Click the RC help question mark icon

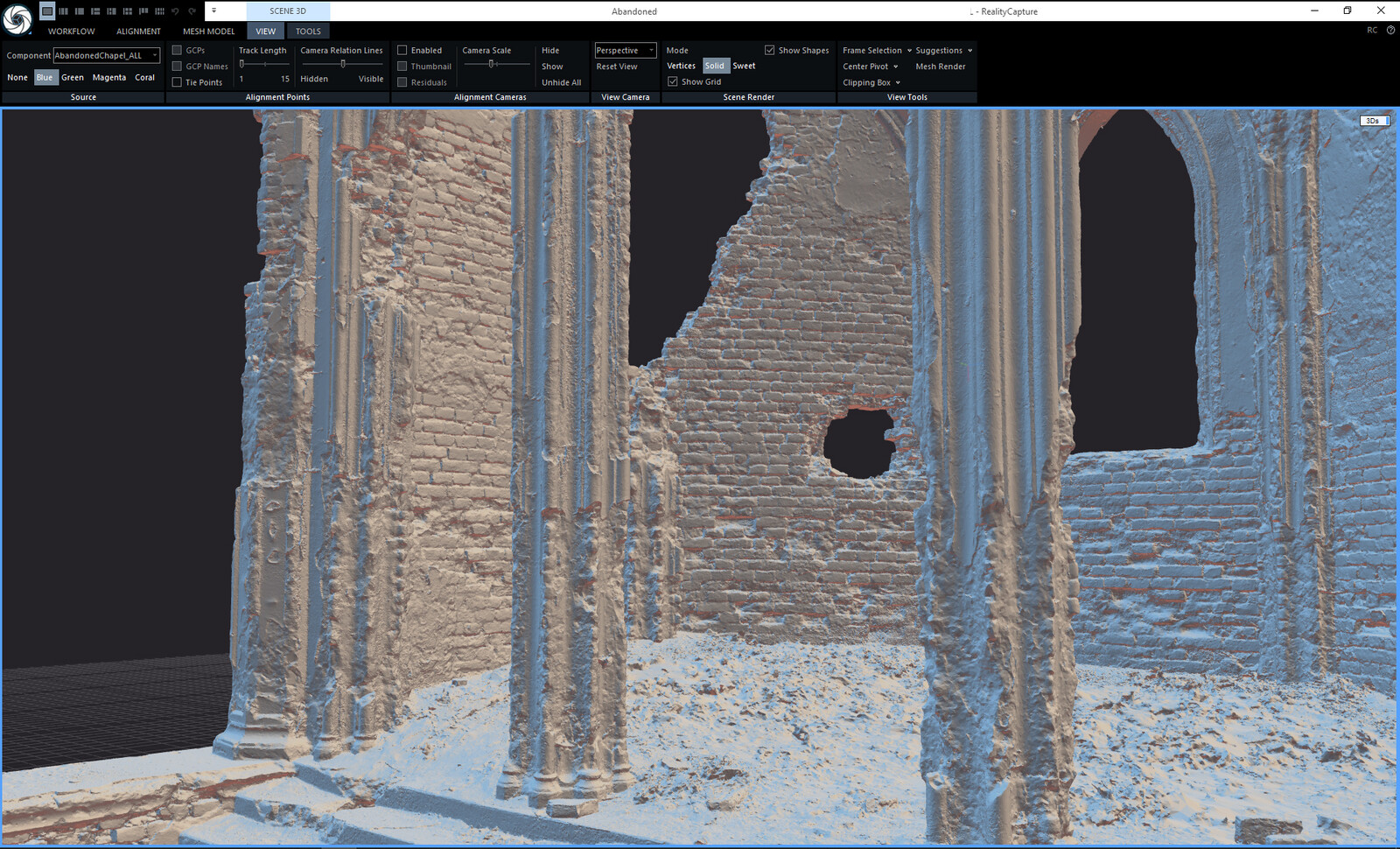pos(1389,30)
